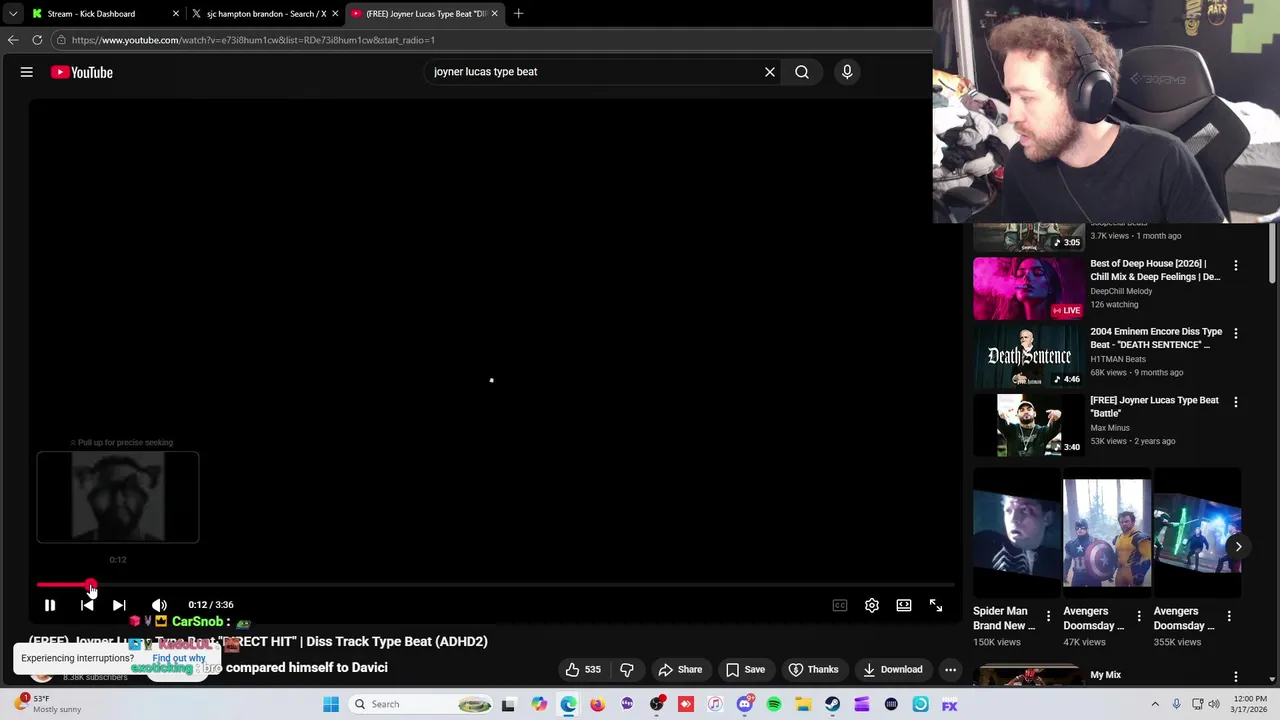Enter full screen mode
The image size is (1280, 720).
point(936,605)
